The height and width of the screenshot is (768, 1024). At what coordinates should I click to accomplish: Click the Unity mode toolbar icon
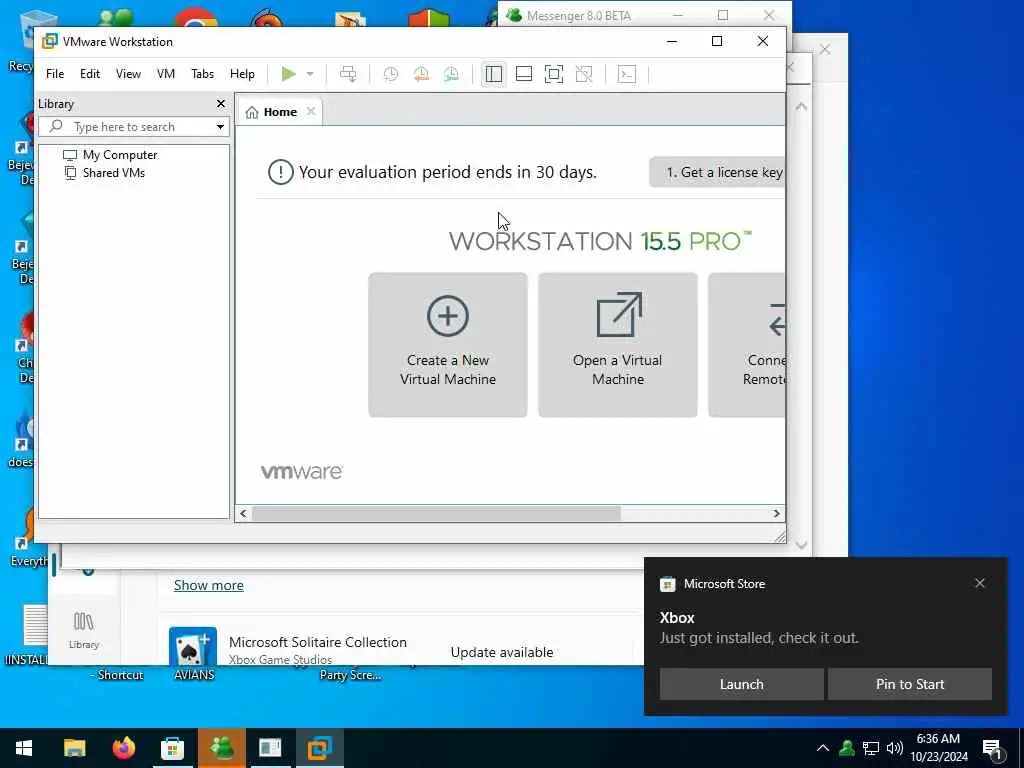pyautogui.click(x=584, y=74)
